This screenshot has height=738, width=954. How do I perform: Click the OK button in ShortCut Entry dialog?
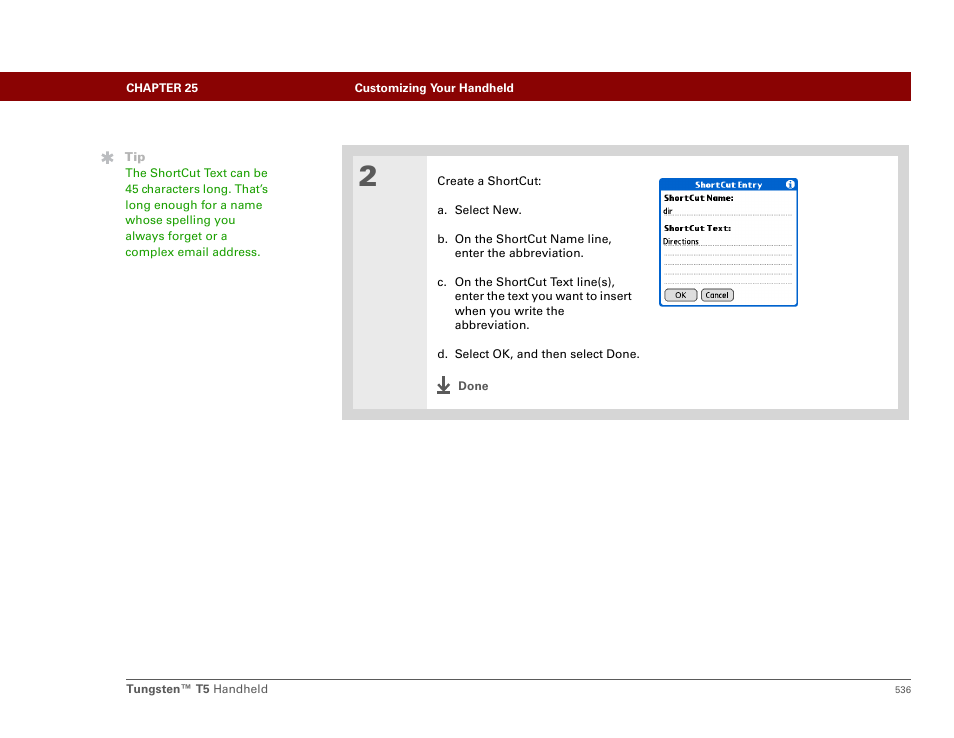680,295
